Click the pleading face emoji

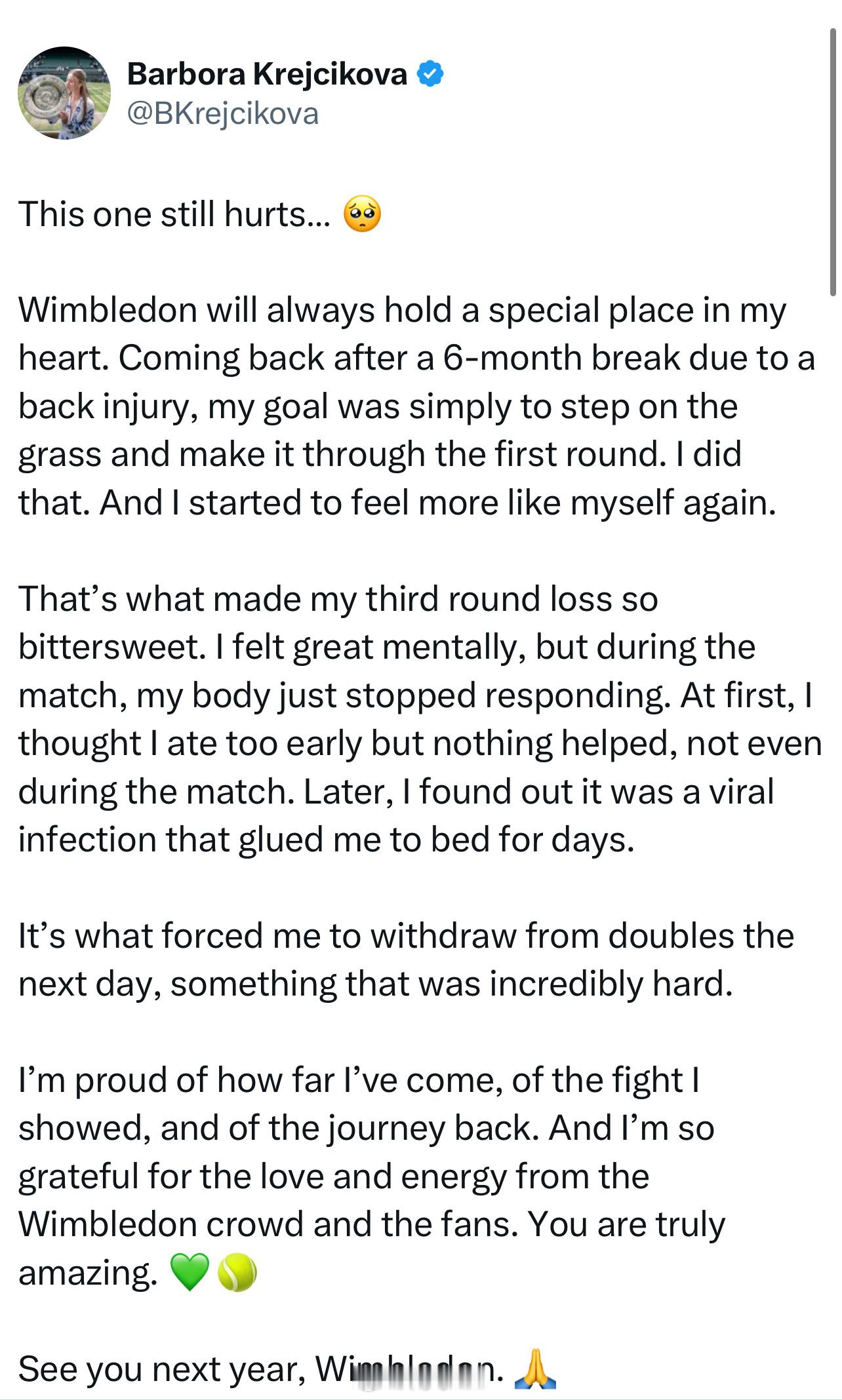[363, 216]
